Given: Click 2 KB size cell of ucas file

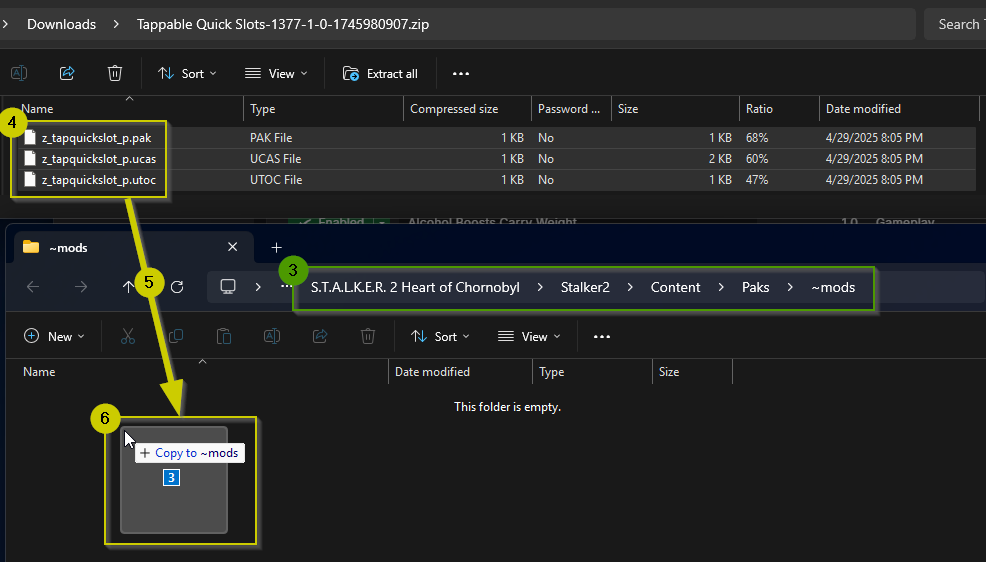Looking at the screenshot, I should point(720,159).
